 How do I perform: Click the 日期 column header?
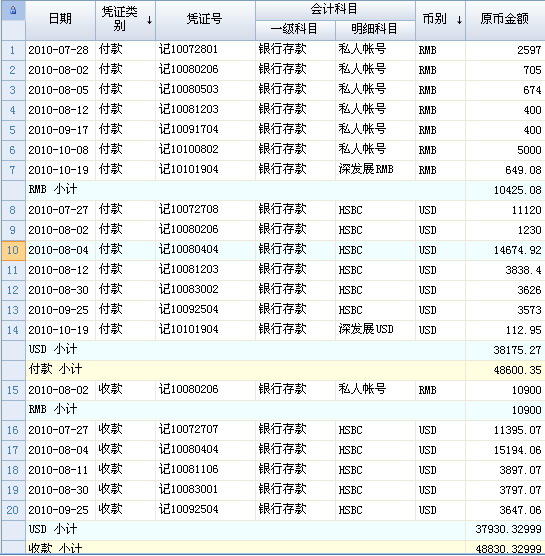pyautogui.click(x=60, y=20)
